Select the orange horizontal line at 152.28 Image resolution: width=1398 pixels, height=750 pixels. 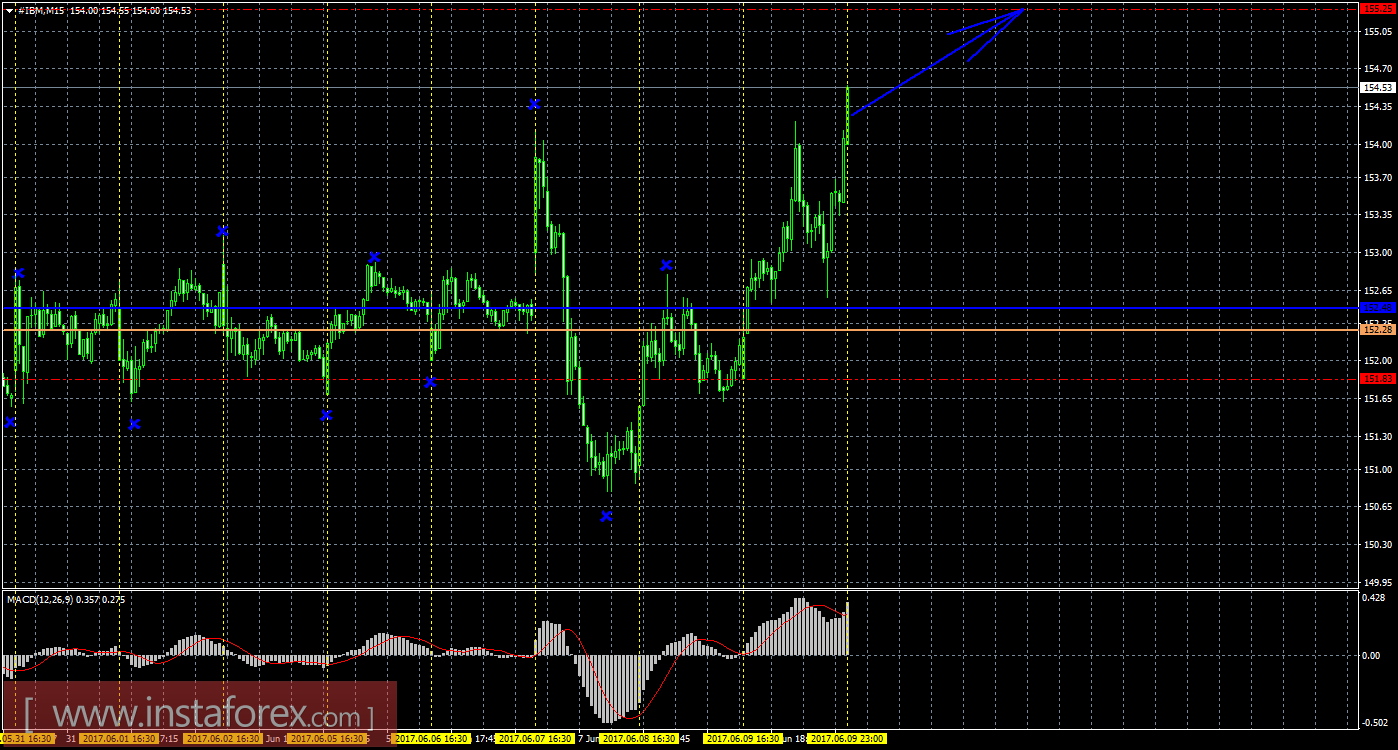point(680,329)
